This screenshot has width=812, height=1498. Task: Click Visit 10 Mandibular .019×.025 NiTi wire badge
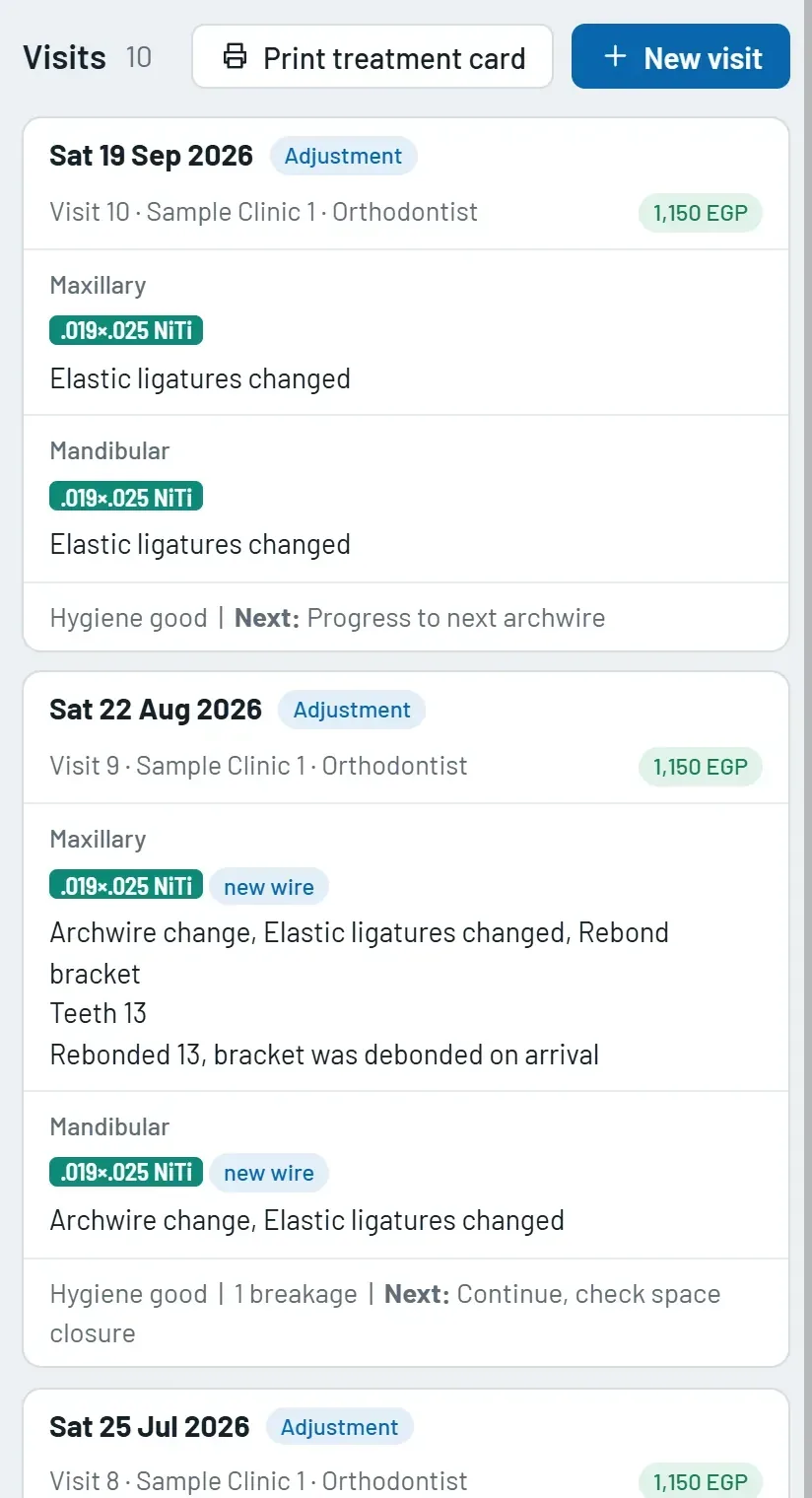point(126,497)
